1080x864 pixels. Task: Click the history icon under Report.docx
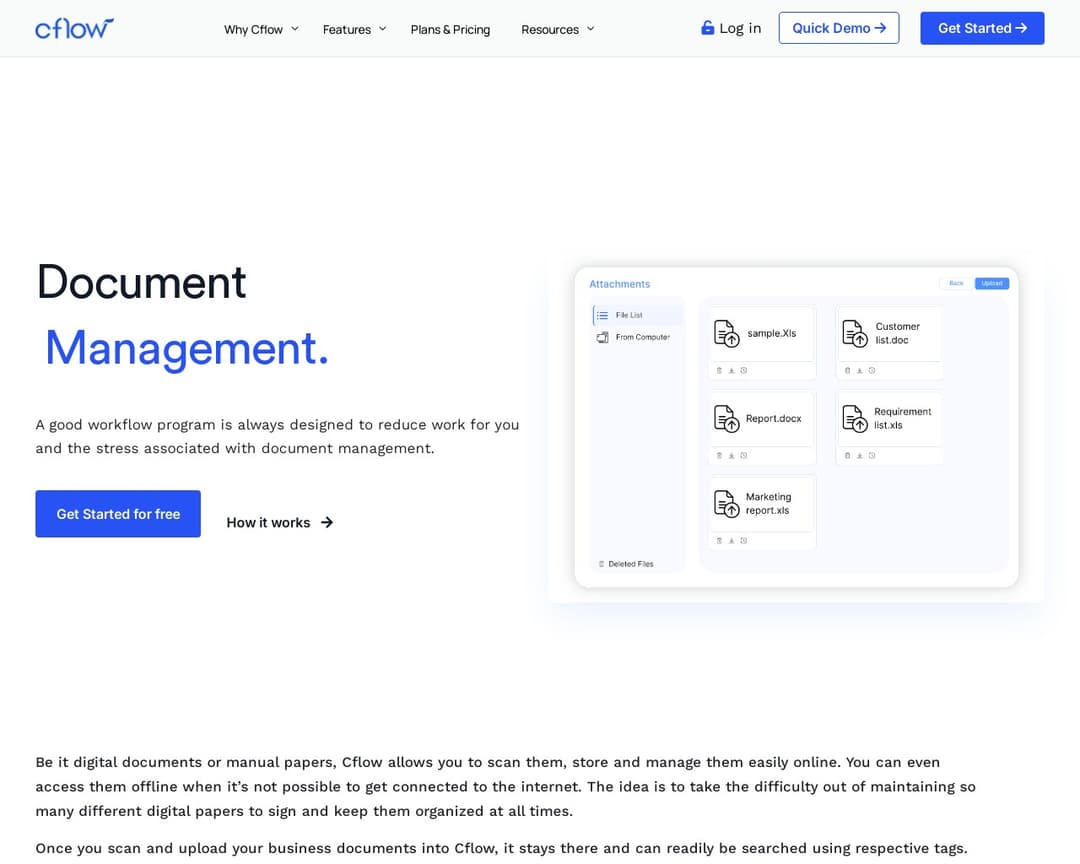tap(744, 455)
